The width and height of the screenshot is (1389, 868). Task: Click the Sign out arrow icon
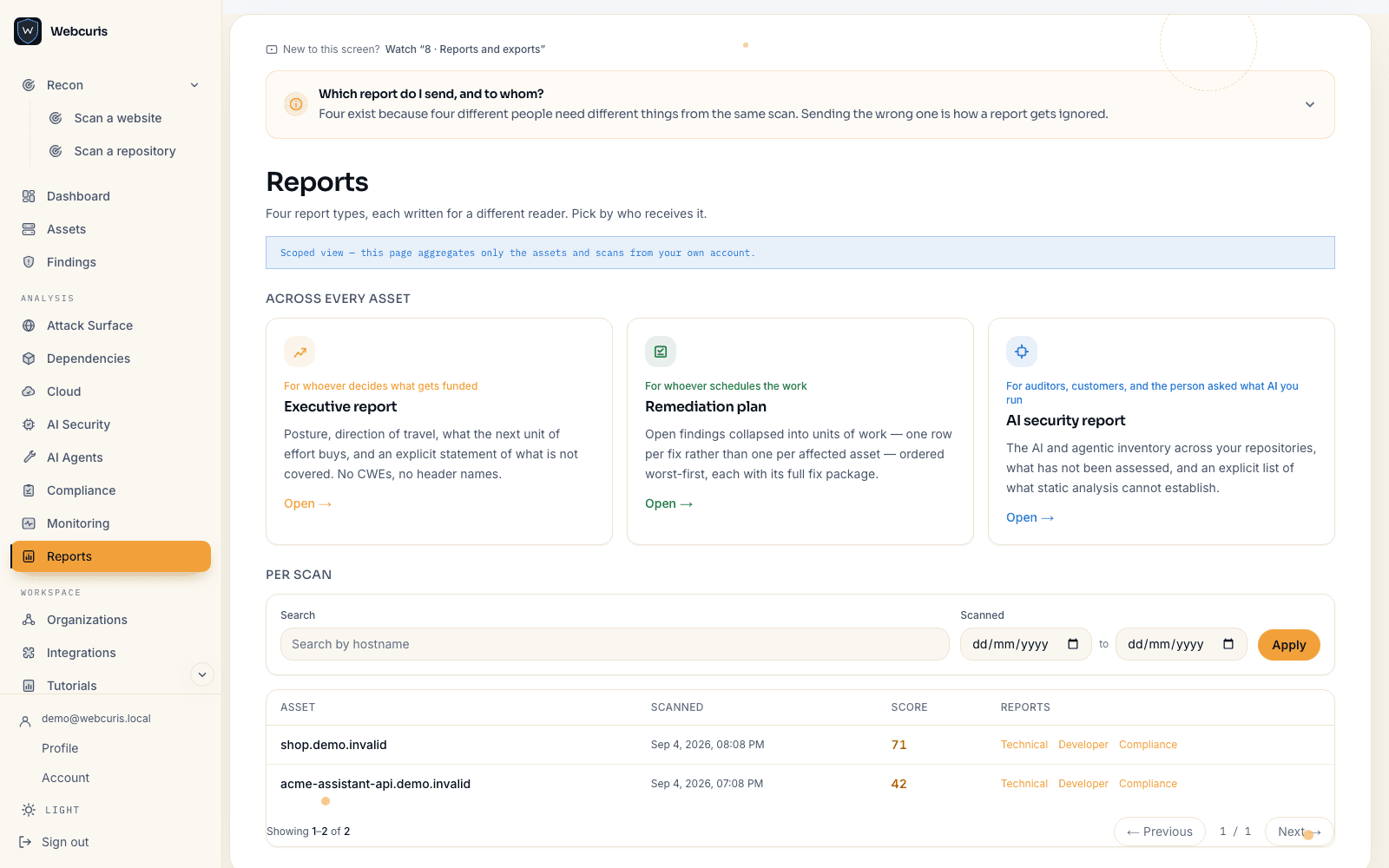(25, 842)
